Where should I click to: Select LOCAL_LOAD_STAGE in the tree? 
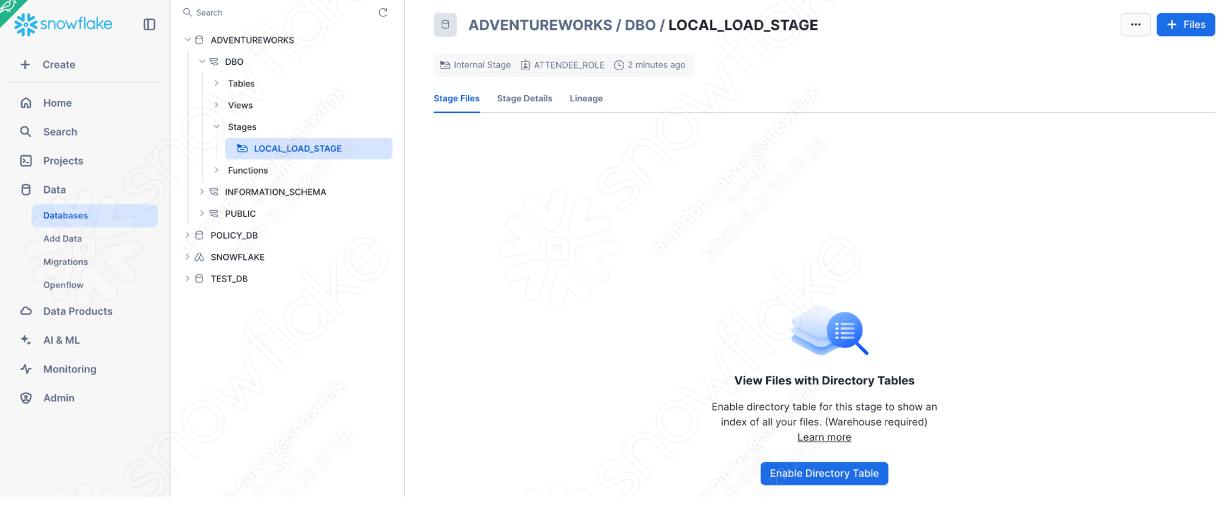(x=308, y=149)
